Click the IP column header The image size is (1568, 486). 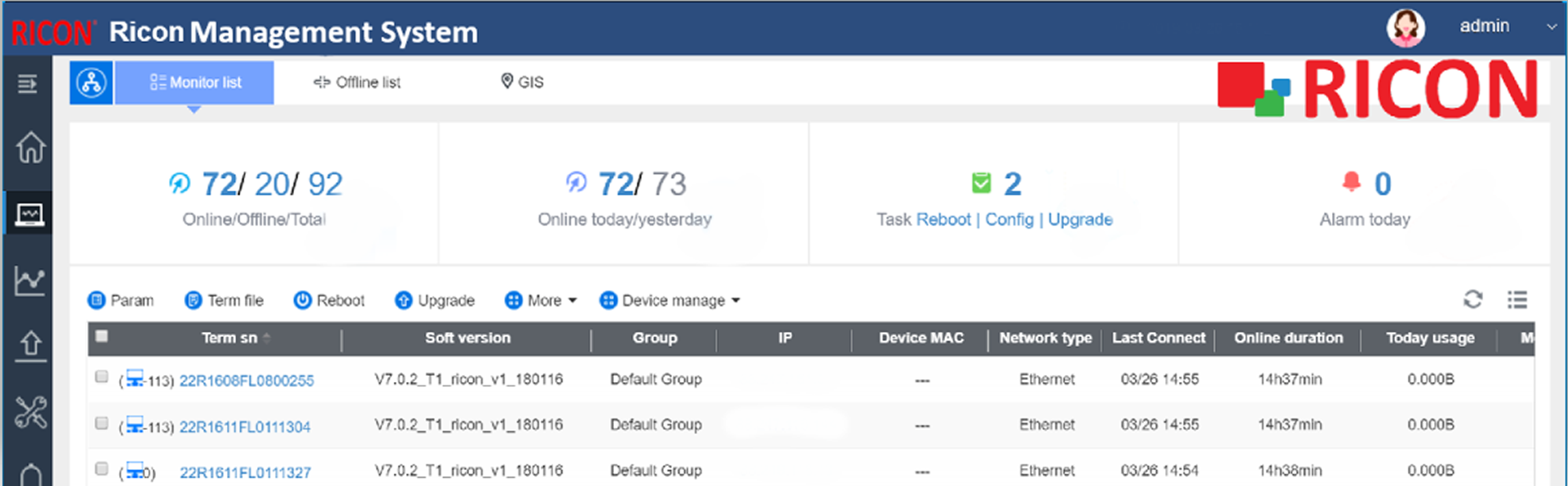[x=785, y=338]
